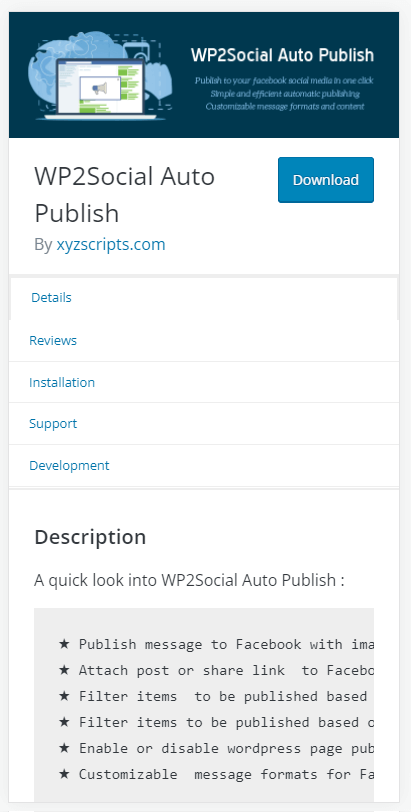Viewport: 411px width, 812px height.
Task: Click the Description heading
Action: pos(90,537)
